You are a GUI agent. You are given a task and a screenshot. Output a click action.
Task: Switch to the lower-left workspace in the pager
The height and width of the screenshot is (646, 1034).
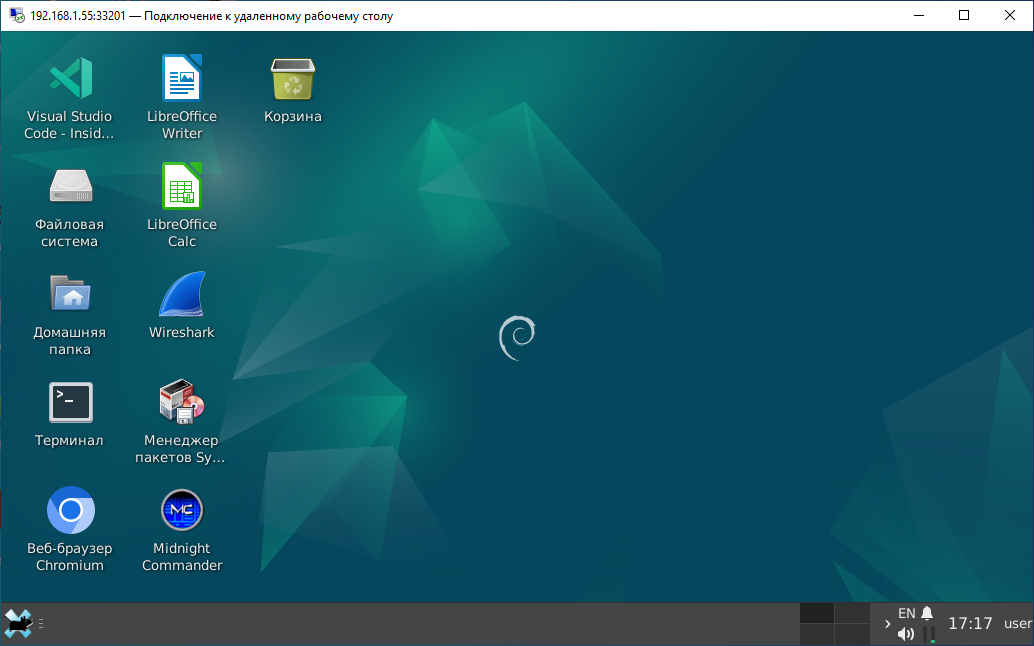pos(817,634)
